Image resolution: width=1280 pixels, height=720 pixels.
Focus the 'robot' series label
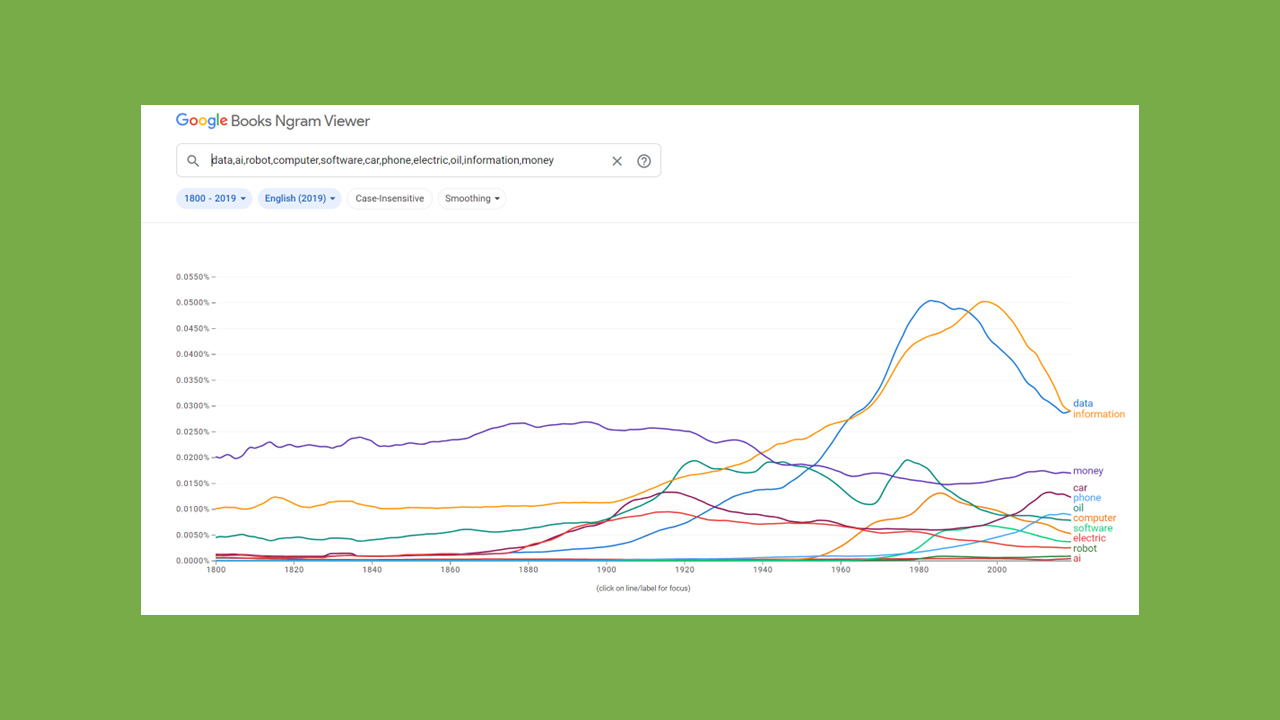point(1084,548)
